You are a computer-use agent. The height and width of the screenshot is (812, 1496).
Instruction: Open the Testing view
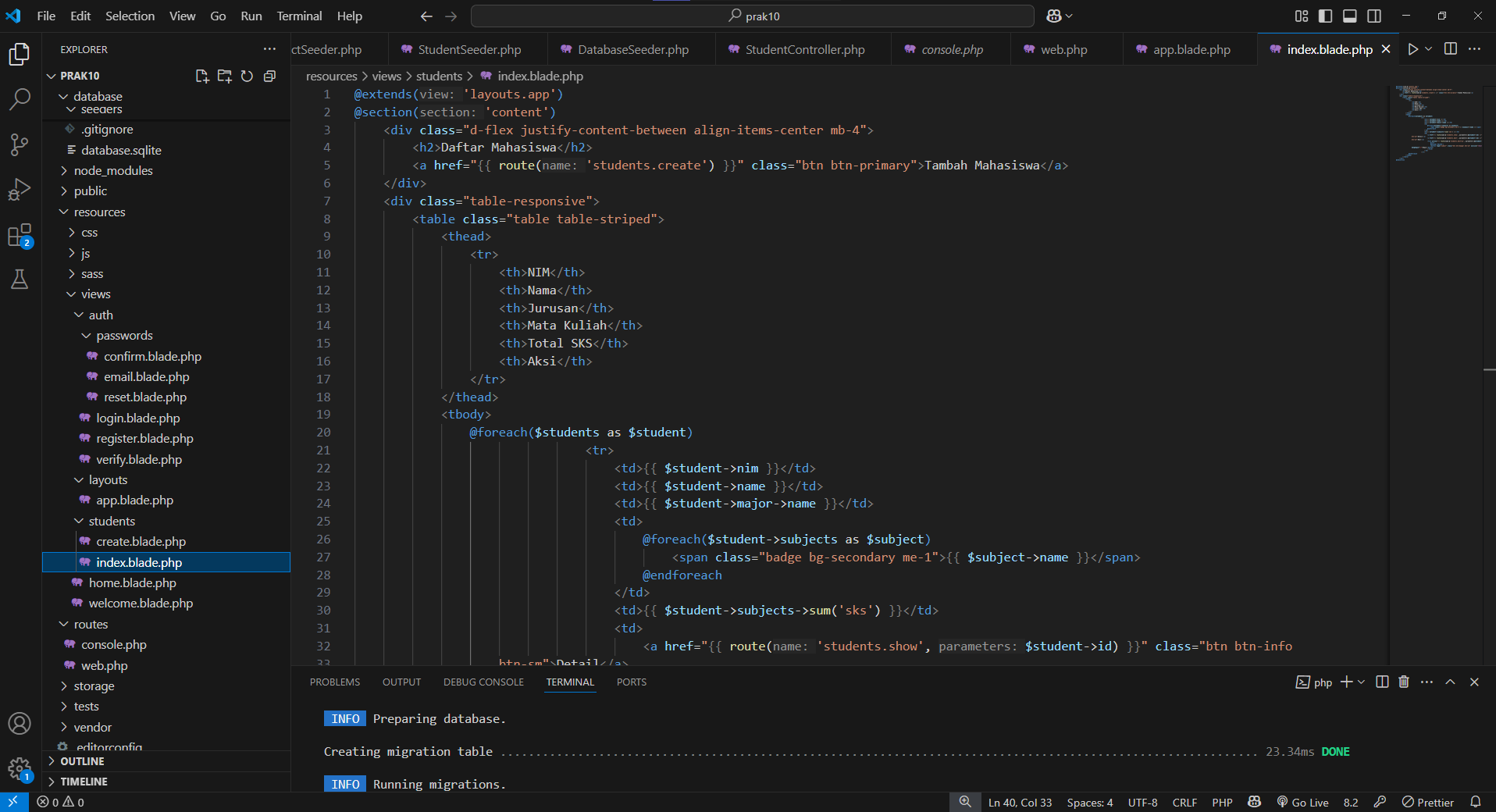(x=19, y=280)
